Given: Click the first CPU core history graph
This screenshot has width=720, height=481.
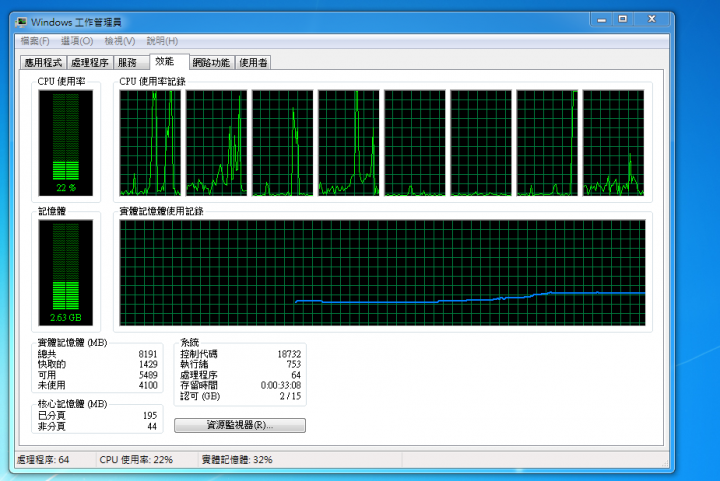Looking at the screenshot, I should 150,143.
